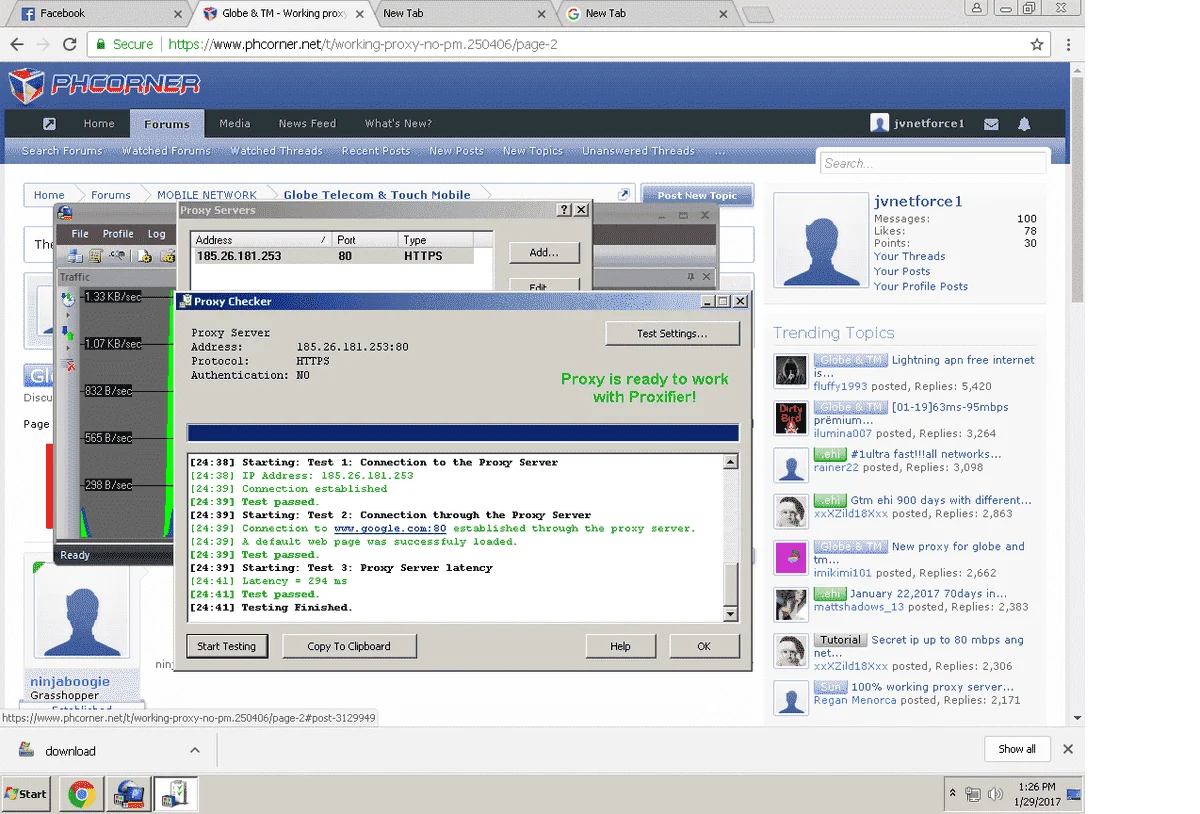The width and height of the screenshot is (1200, 814).
Task: Click the Proxifier icon in the taskbar
Action: [x=131, y=794]
